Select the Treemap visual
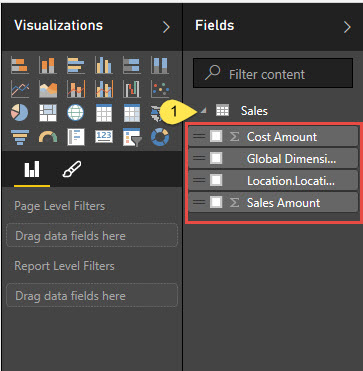 tap(48, 113)
